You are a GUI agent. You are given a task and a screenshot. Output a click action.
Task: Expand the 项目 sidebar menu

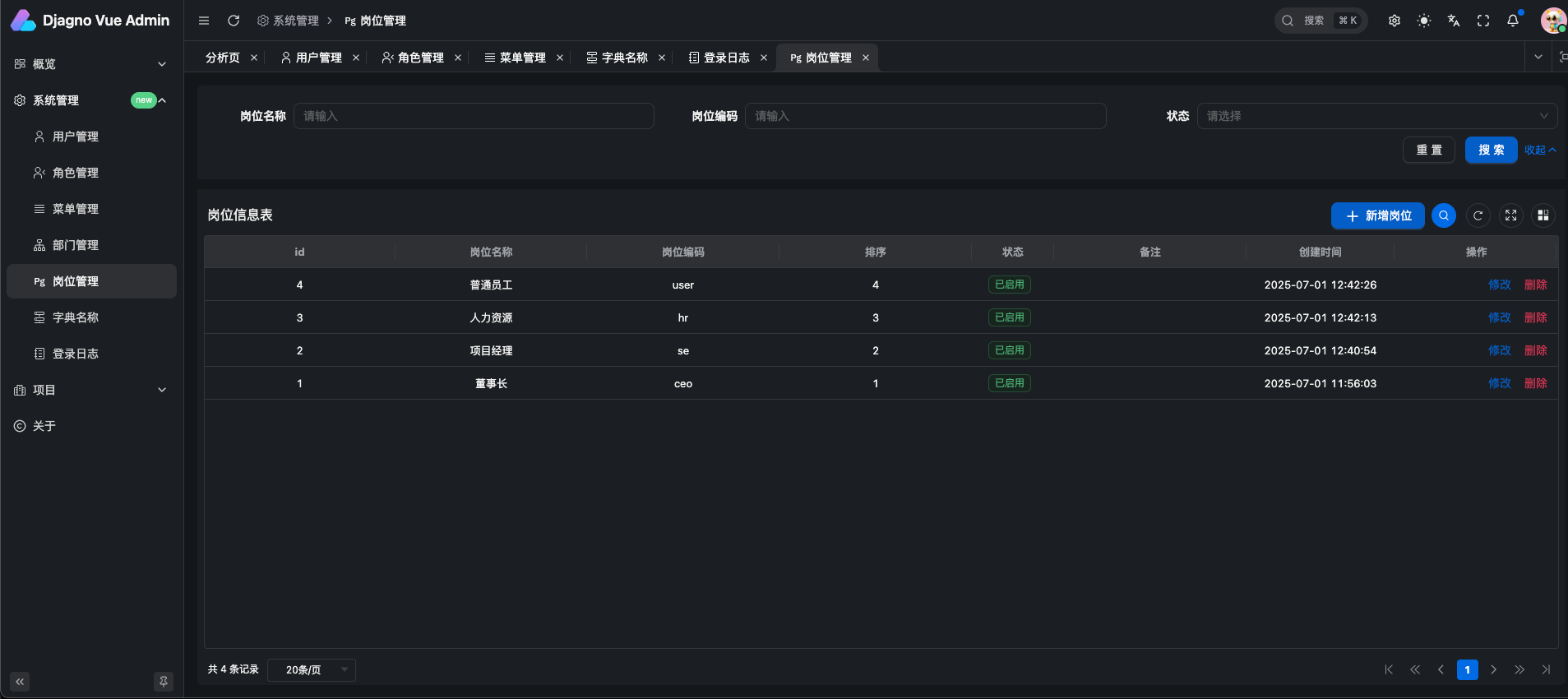tap(91, 390)
